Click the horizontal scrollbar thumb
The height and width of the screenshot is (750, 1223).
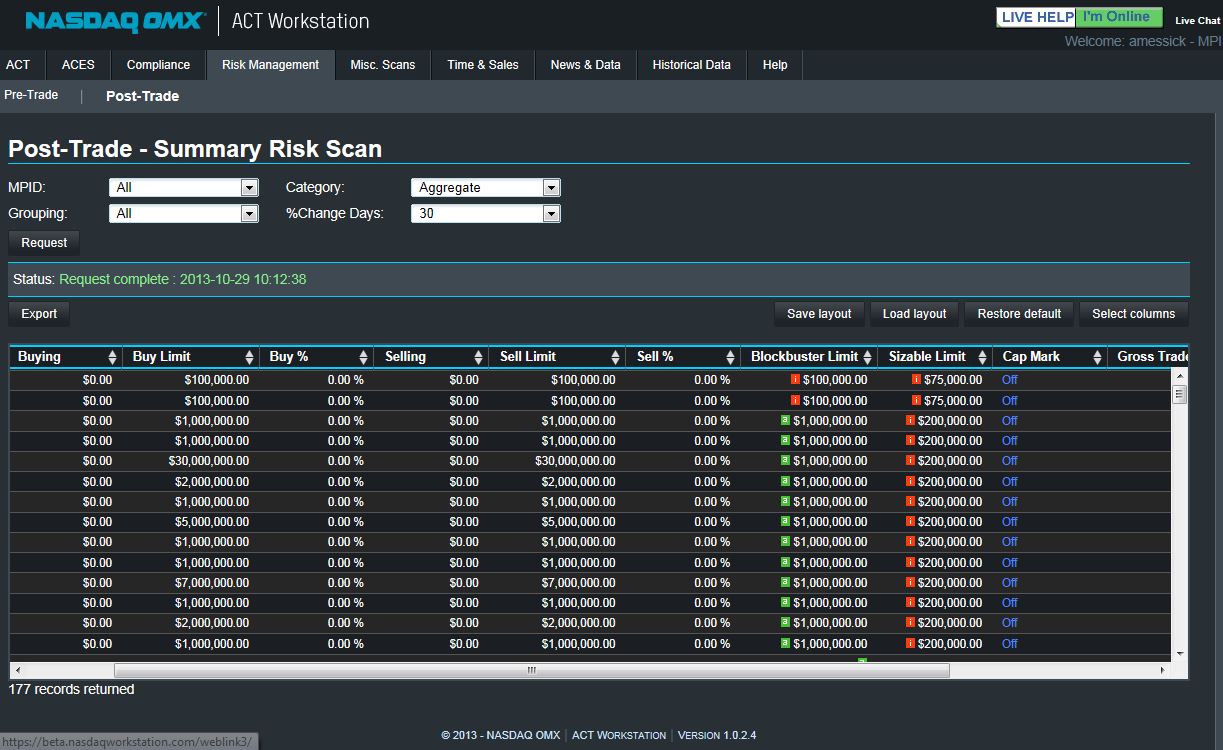point(532,670)
